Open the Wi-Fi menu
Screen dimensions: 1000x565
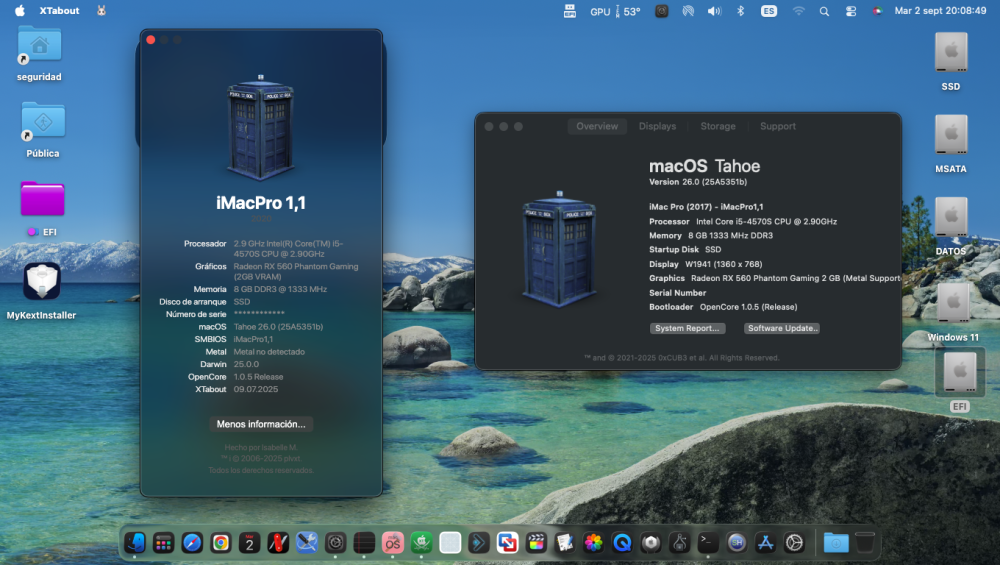pyautogui.click(x=798, y=11)
